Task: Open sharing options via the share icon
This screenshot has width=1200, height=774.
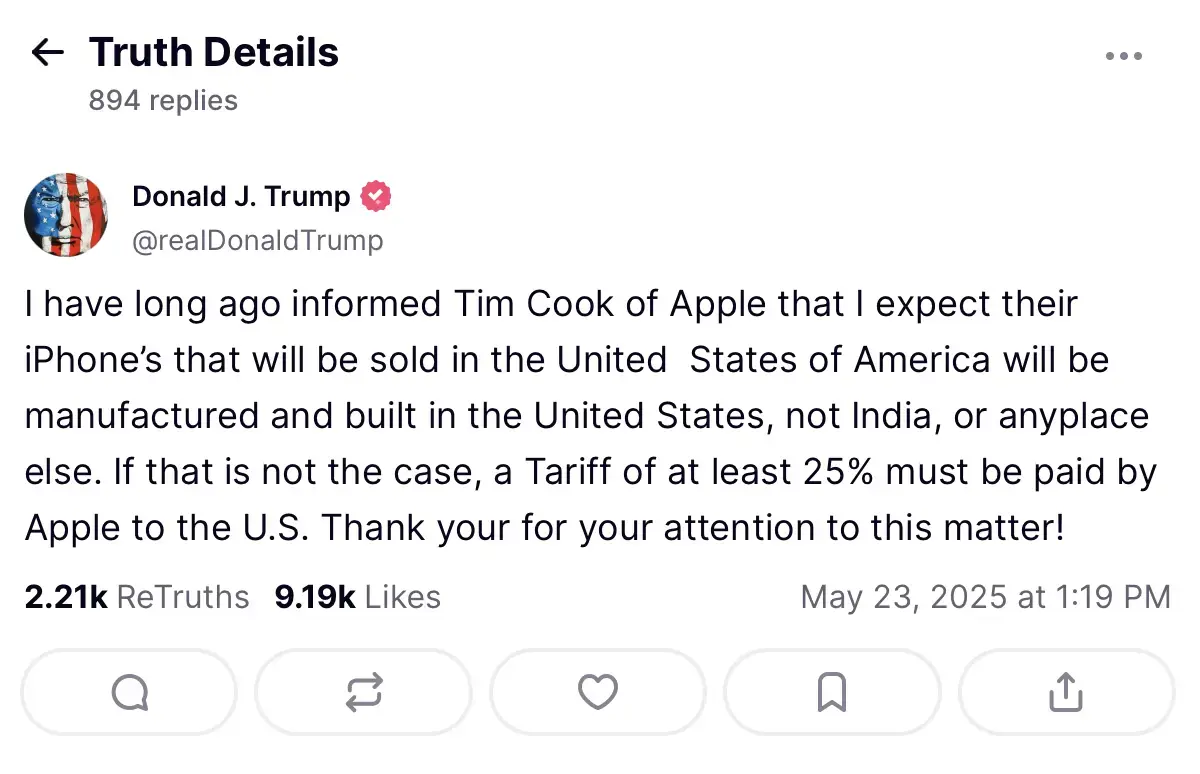Action: tap(1065, 691)
